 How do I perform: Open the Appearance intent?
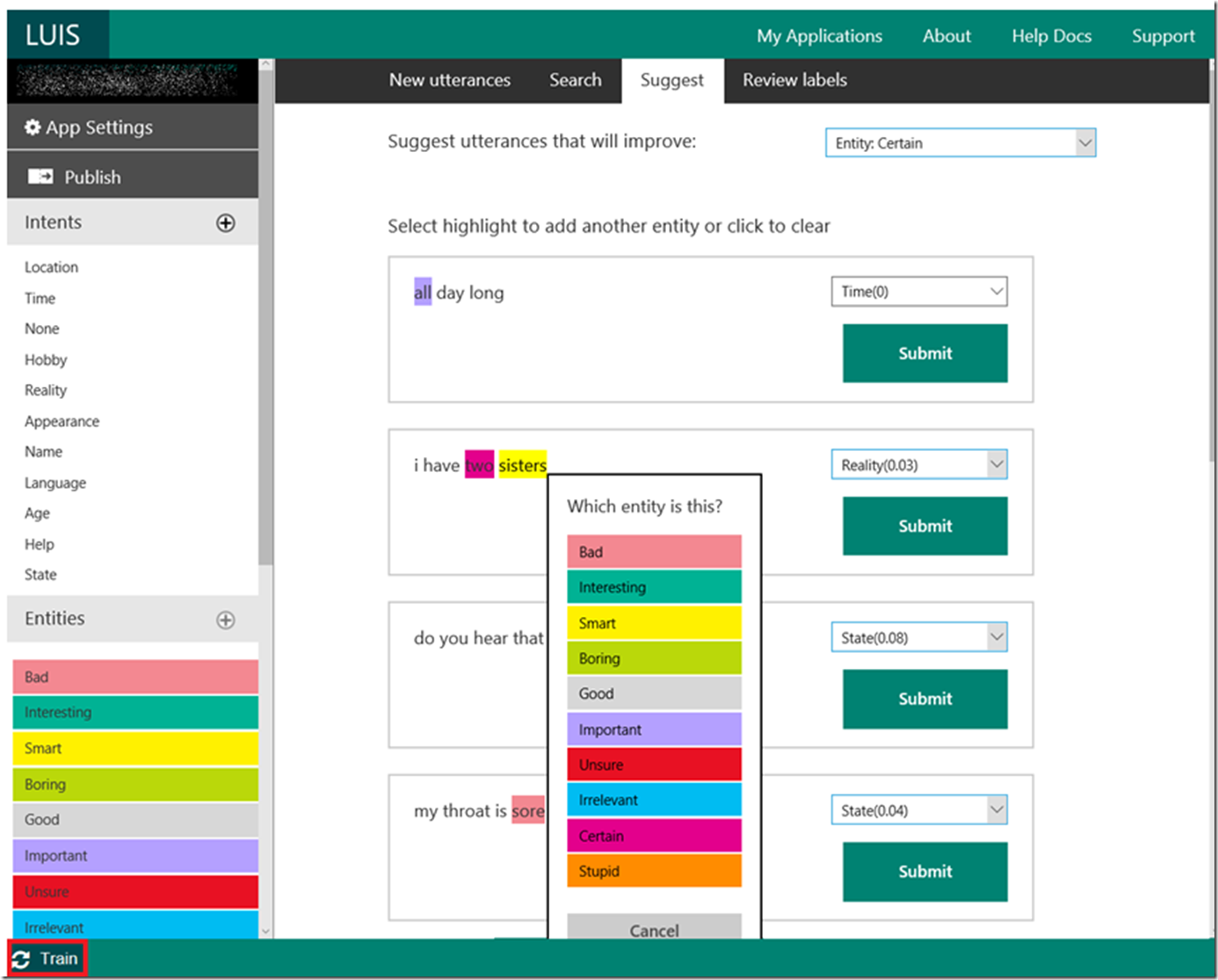pos(62,422)
